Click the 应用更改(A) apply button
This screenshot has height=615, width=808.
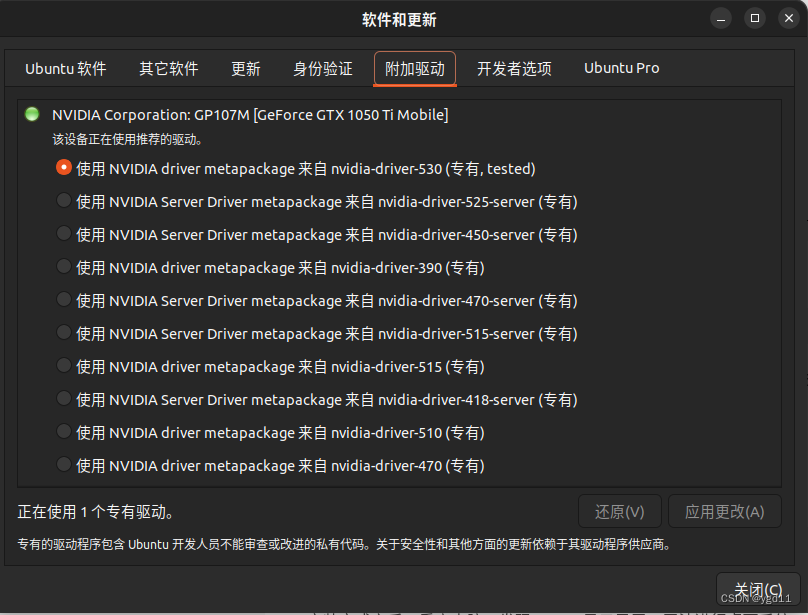pos(725,511)
